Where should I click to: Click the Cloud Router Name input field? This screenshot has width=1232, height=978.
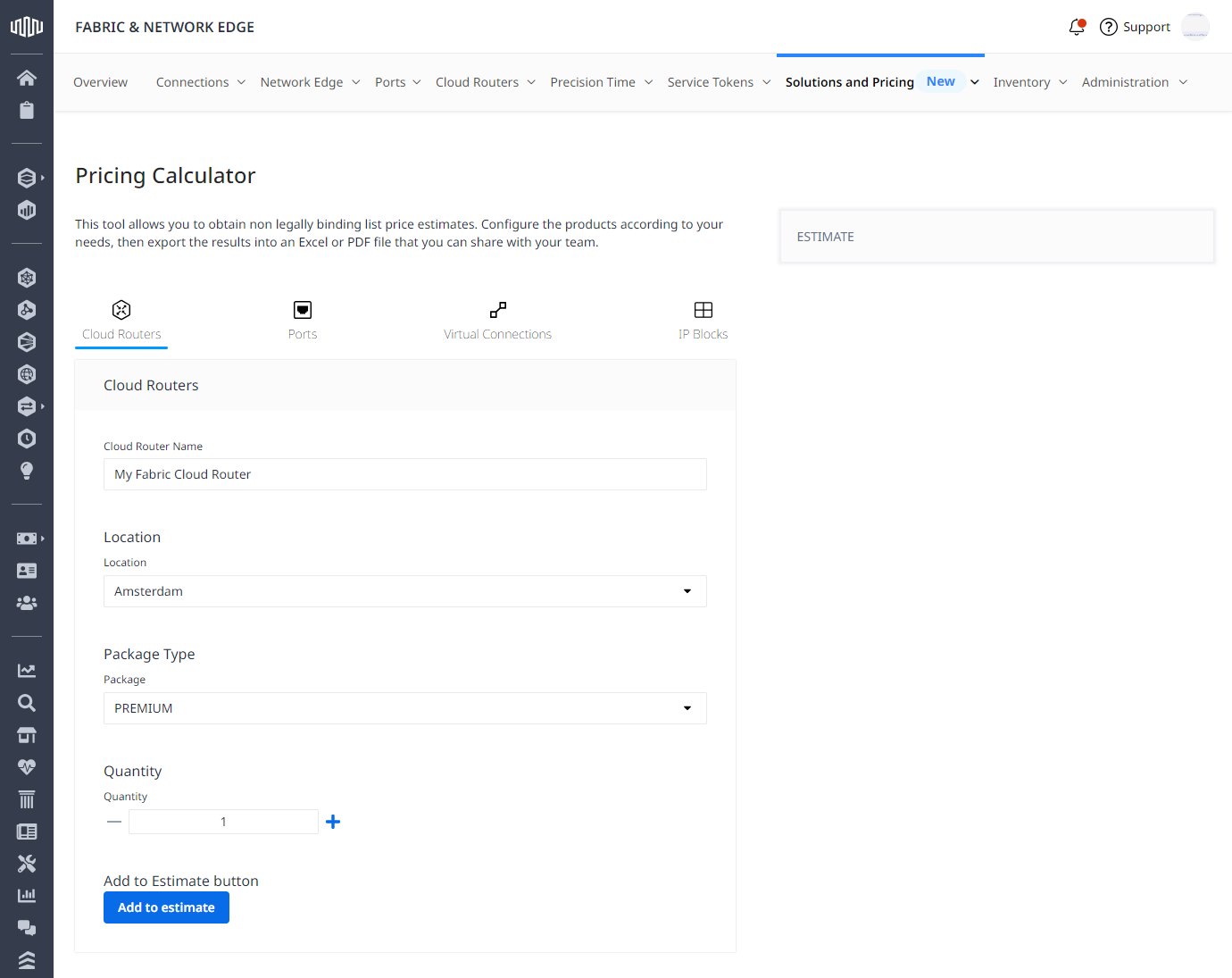[404, 474]
